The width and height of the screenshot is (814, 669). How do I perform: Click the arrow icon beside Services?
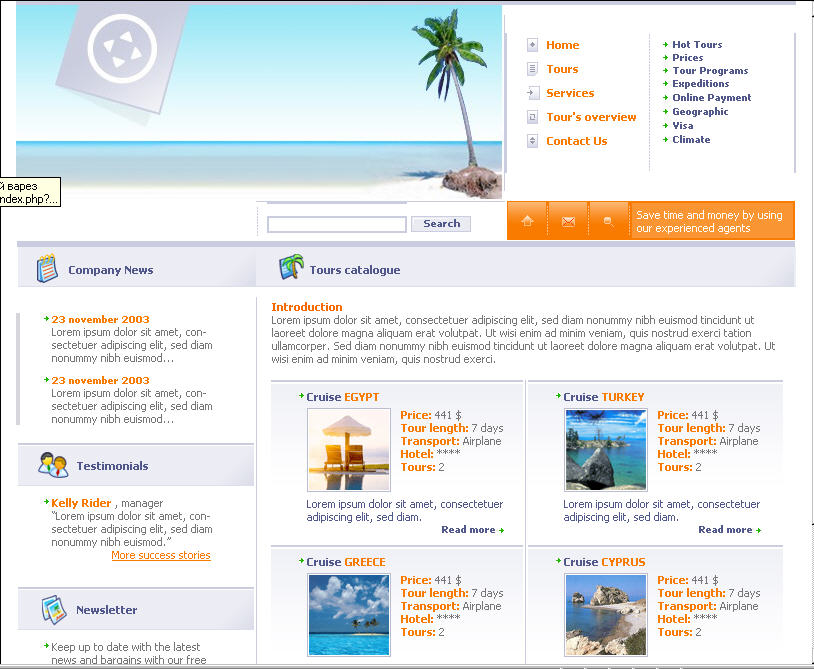532,93
